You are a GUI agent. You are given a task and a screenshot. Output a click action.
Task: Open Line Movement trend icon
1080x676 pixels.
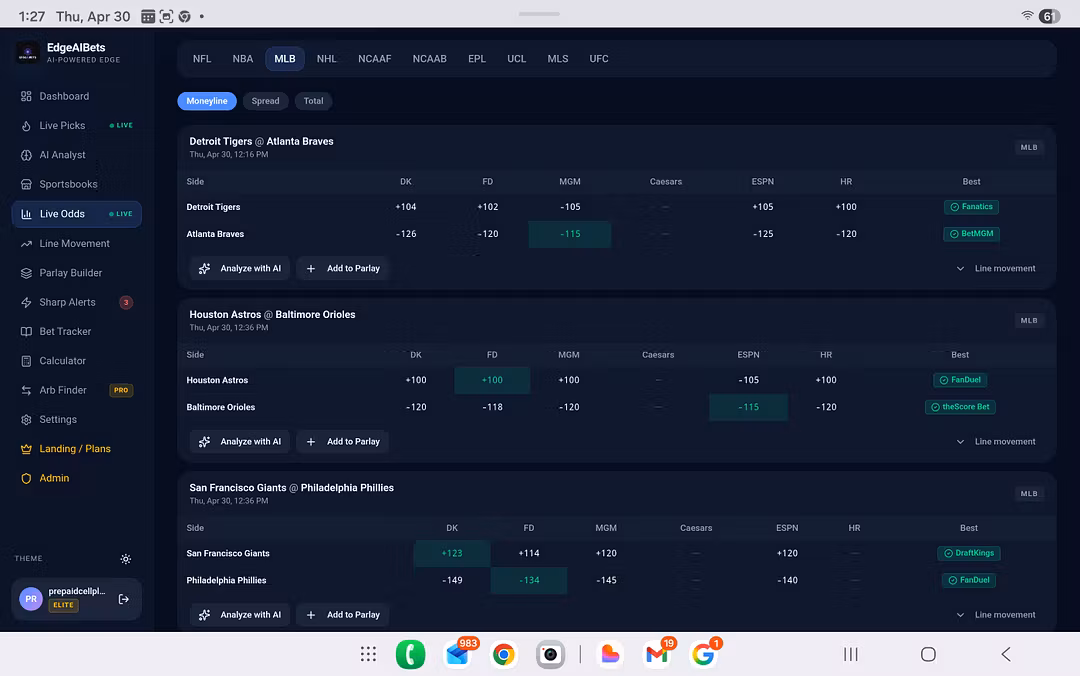[x=26, y=243]
